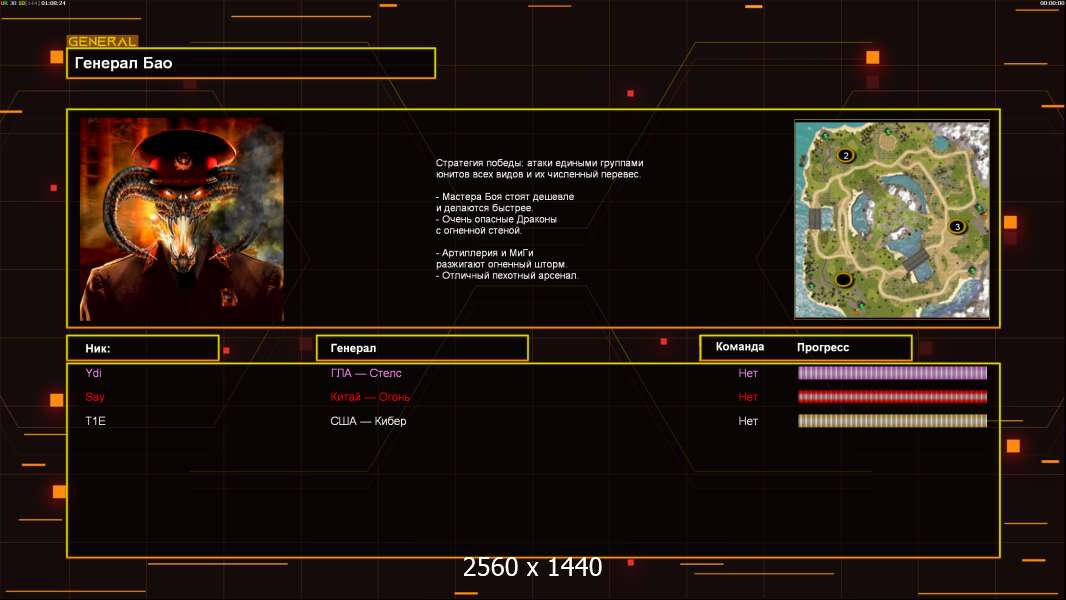
Task: Click the Генерал column header
Action: point(422,348)
